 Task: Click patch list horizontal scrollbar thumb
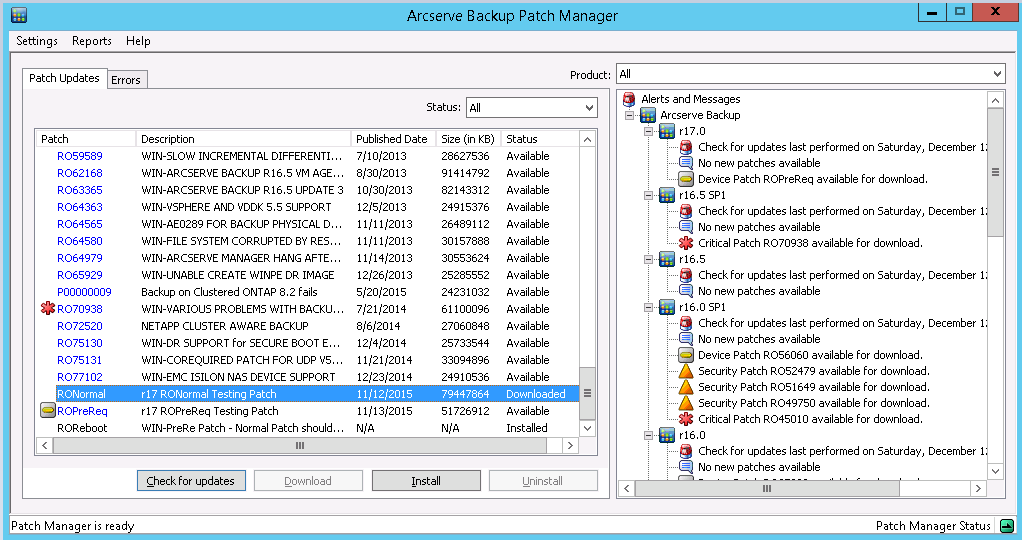300,445
